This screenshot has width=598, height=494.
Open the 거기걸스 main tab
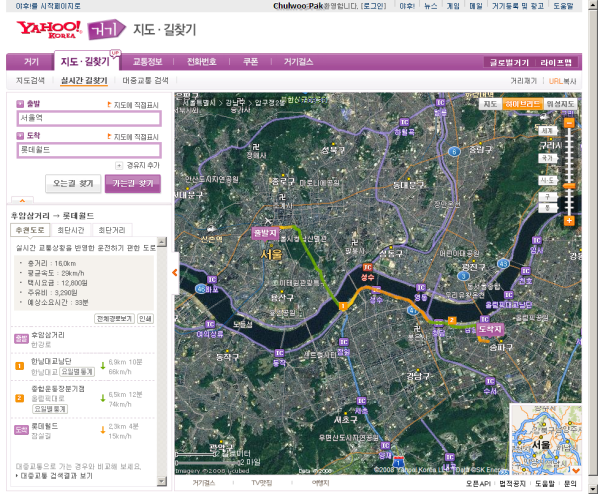pyautogui.click(x=298, y=62)
